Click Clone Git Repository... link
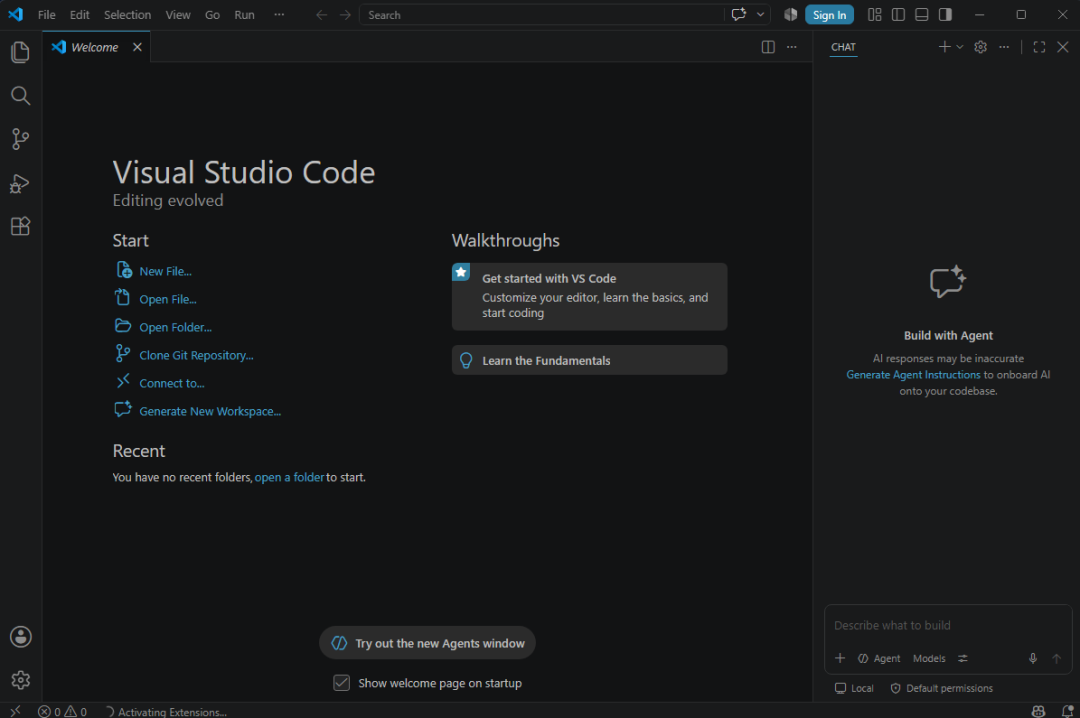The height and width of the screenshot is (718, 1080). (196, 356)
